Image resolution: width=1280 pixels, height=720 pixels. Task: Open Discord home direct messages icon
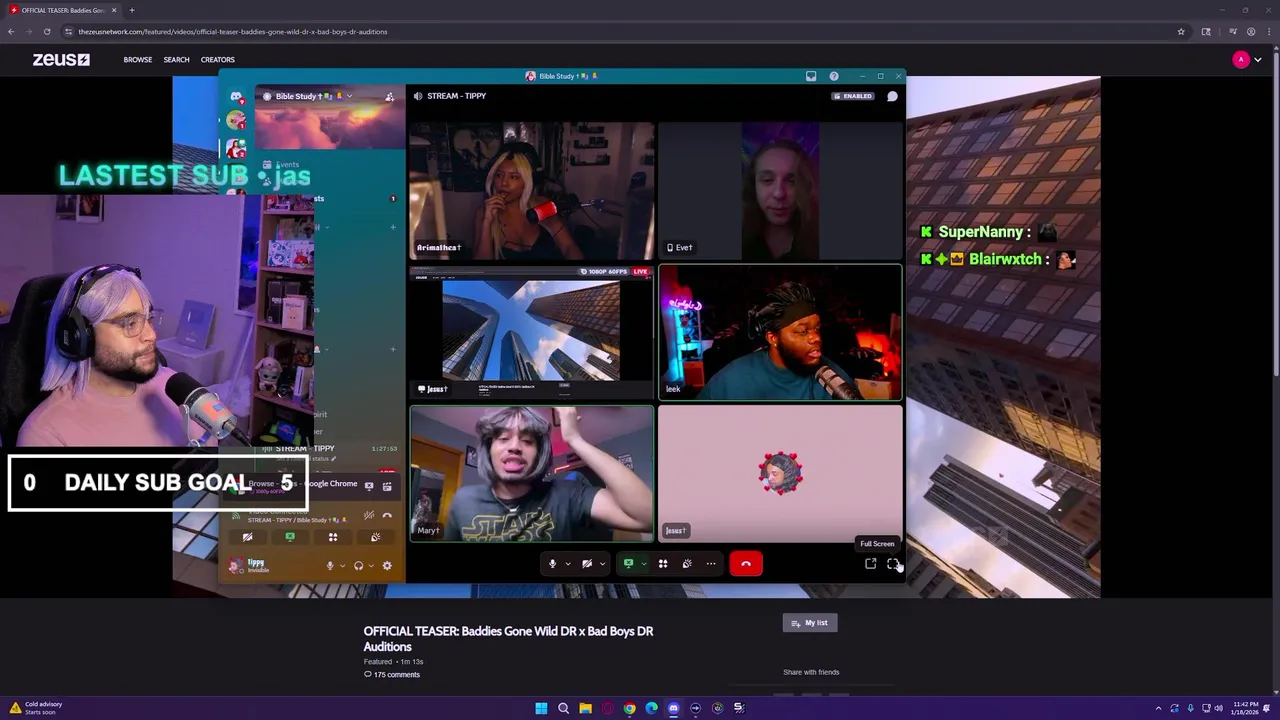[x=236, y=97]
